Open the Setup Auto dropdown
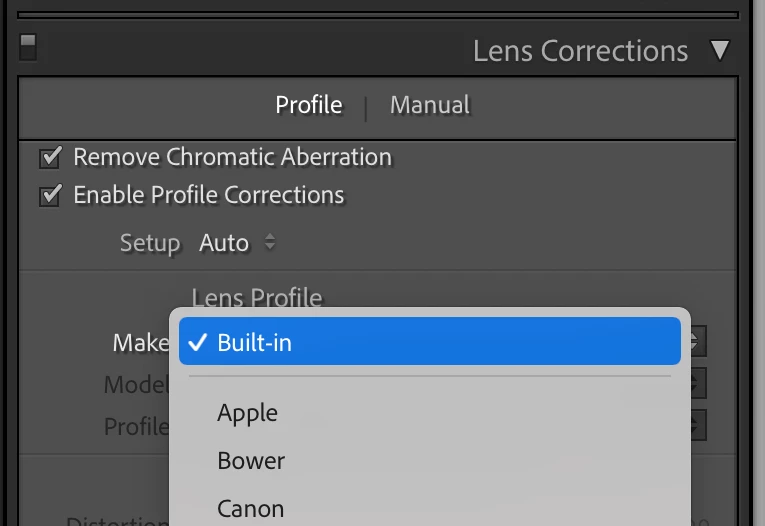The image size is (765, 526). [236, 243]
